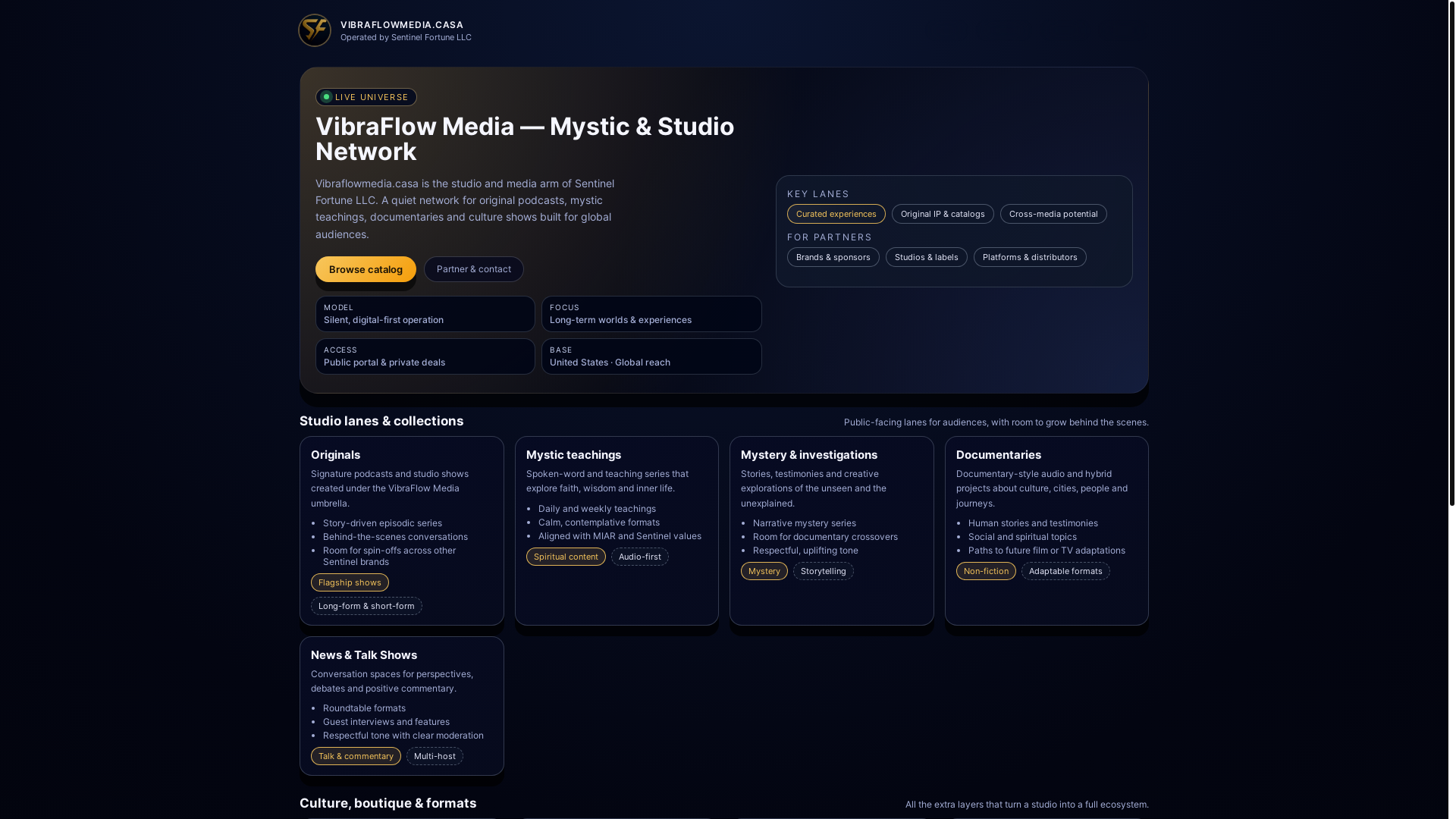Open the Partner & contact button

474,269
